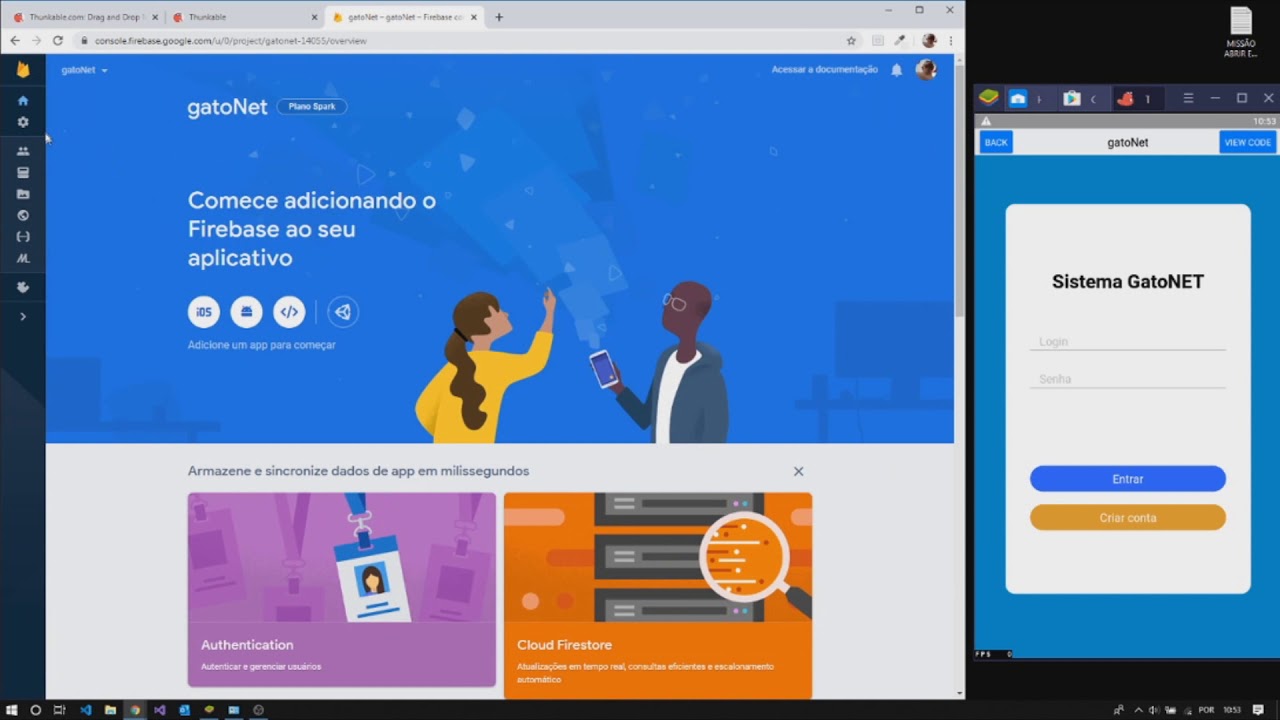Focus the Login input field
This screenshot has width=1280, height=720.
tap(1128, 341)
